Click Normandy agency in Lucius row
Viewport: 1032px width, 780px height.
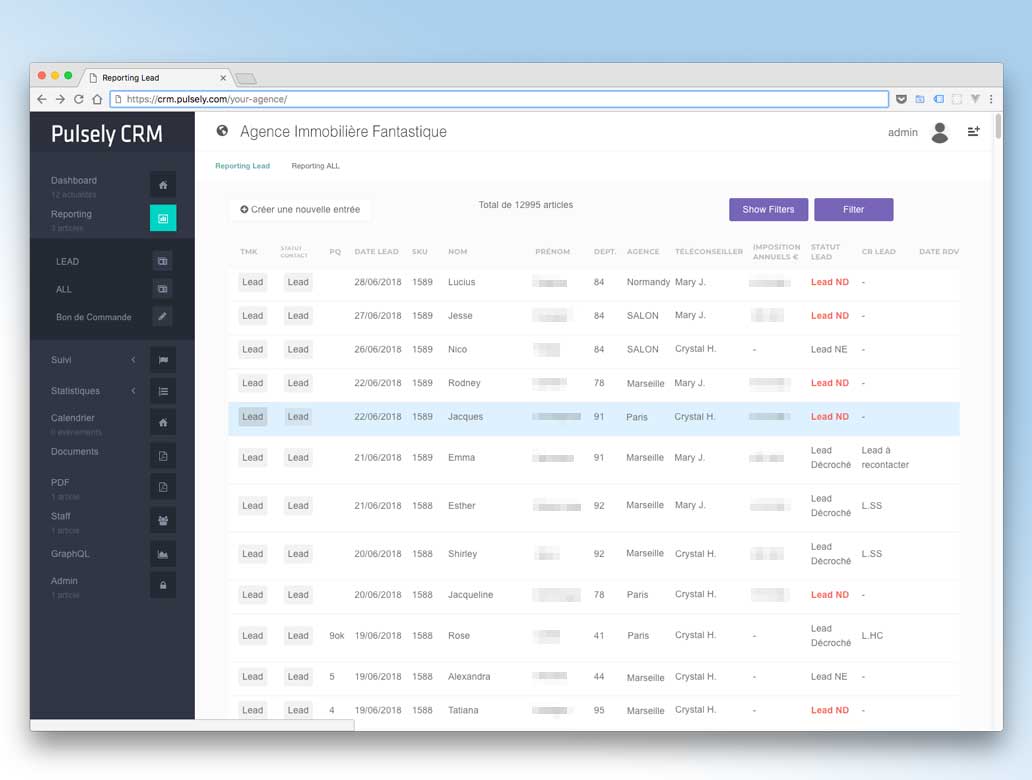pos(648,282)
